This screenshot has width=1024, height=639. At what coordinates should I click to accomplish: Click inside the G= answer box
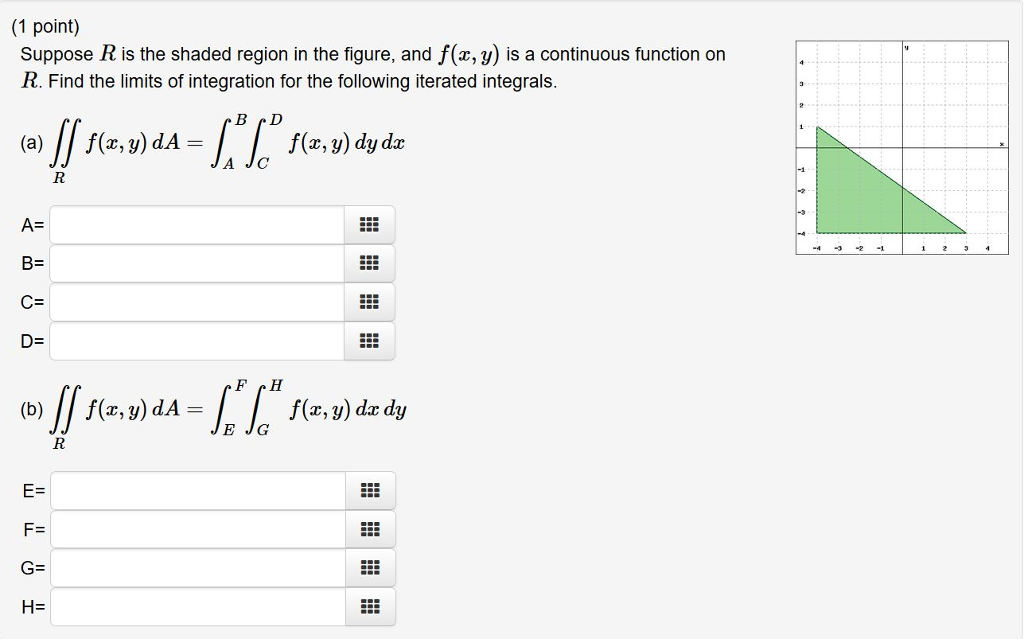195,567
